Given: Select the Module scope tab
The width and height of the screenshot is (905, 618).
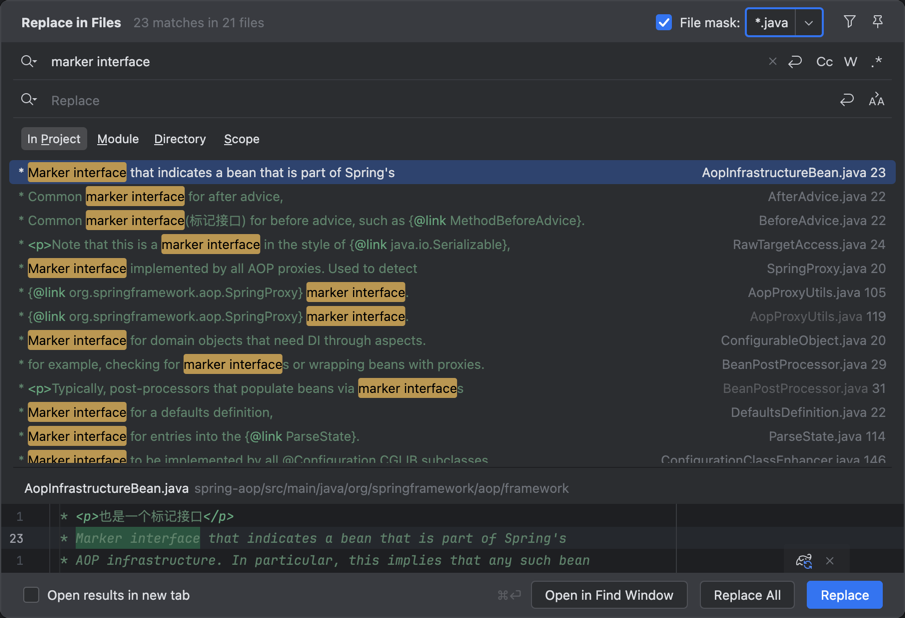Looking at the screenshot, I should click(x=118, y=139).
